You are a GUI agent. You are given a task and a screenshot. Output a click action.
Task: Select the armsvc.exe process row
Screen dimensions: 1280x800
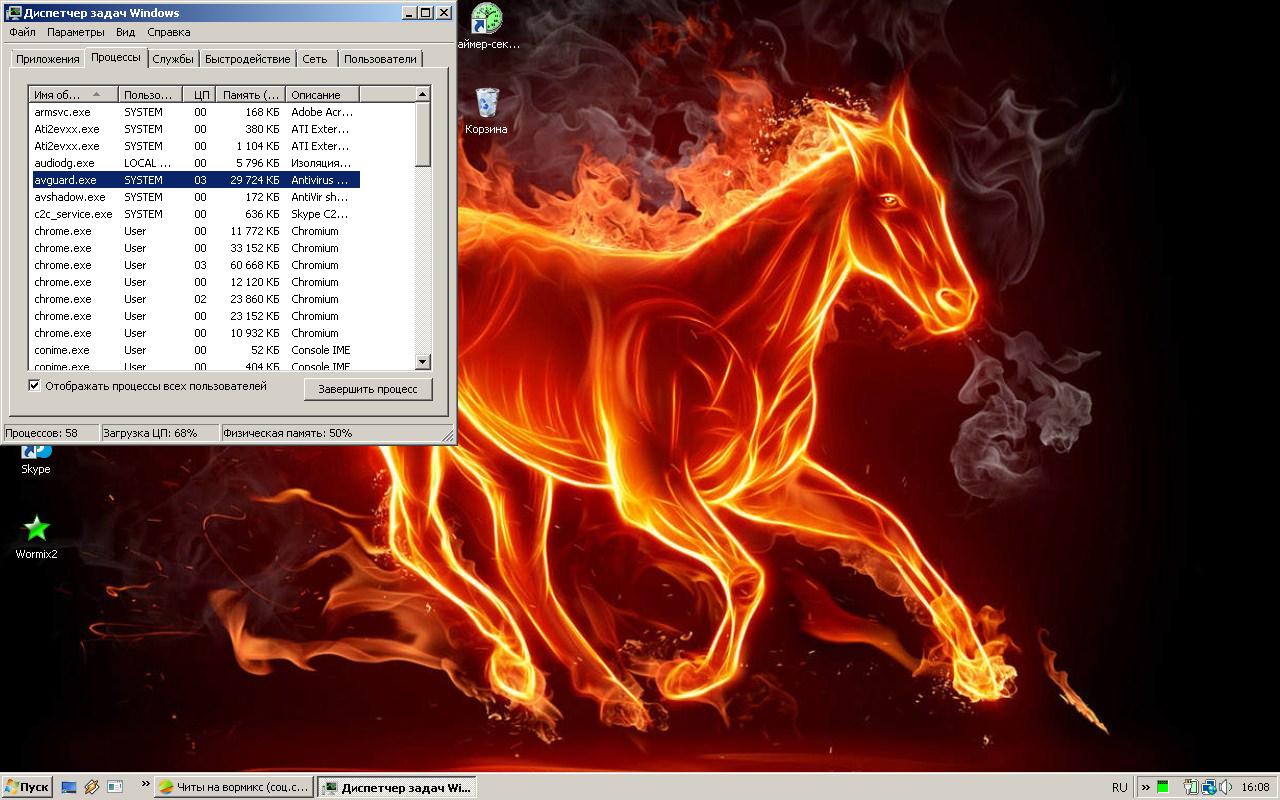tap(194, 112)
